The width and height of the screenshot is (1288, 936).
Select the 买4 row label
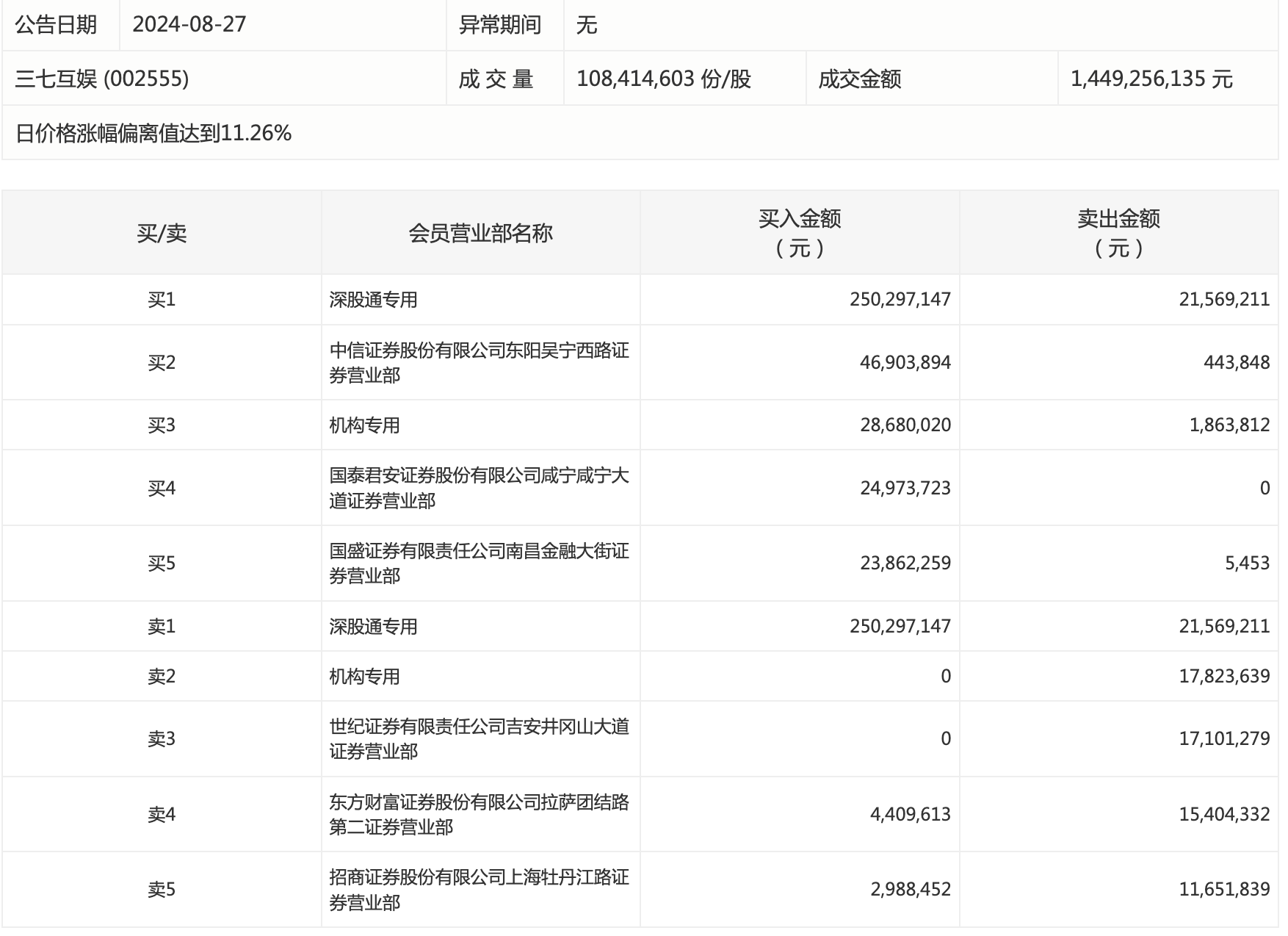162,489
